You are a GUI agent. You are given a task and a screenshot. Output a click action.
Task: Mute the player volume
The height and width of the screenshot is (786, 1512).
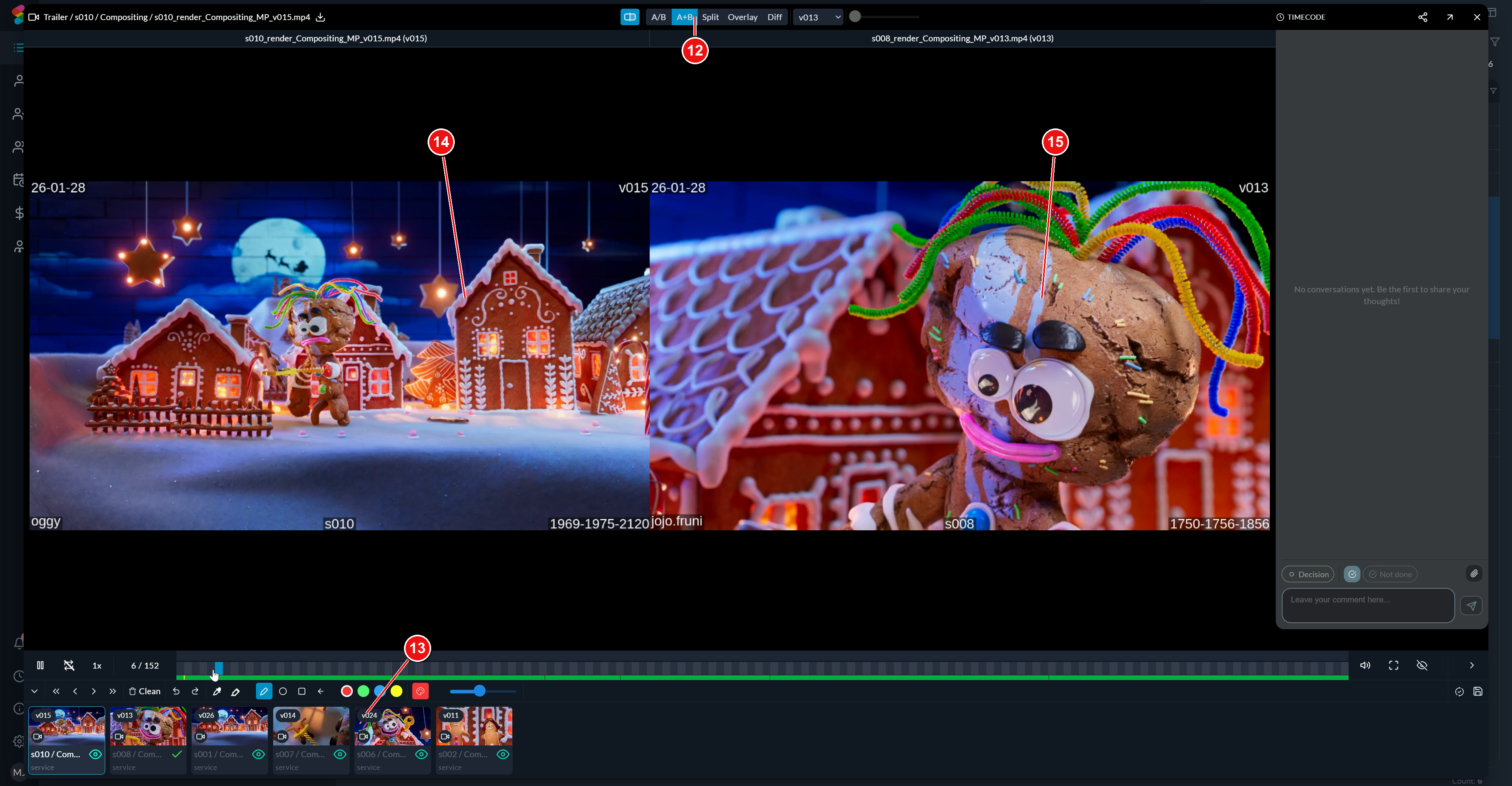coord(1365,665)
